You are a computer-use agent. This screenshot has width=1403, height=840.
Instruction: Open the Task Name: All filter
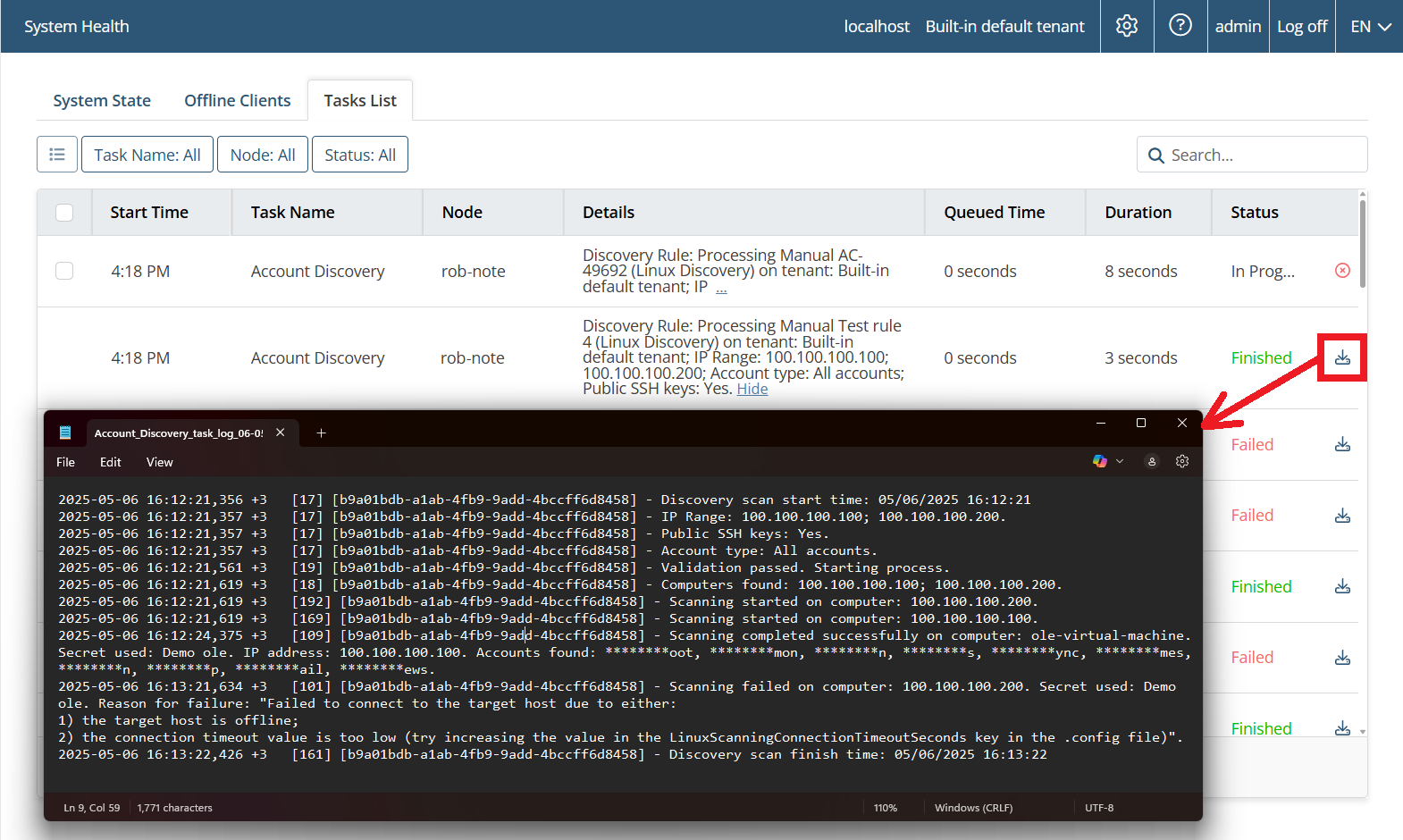coord(147,155)
